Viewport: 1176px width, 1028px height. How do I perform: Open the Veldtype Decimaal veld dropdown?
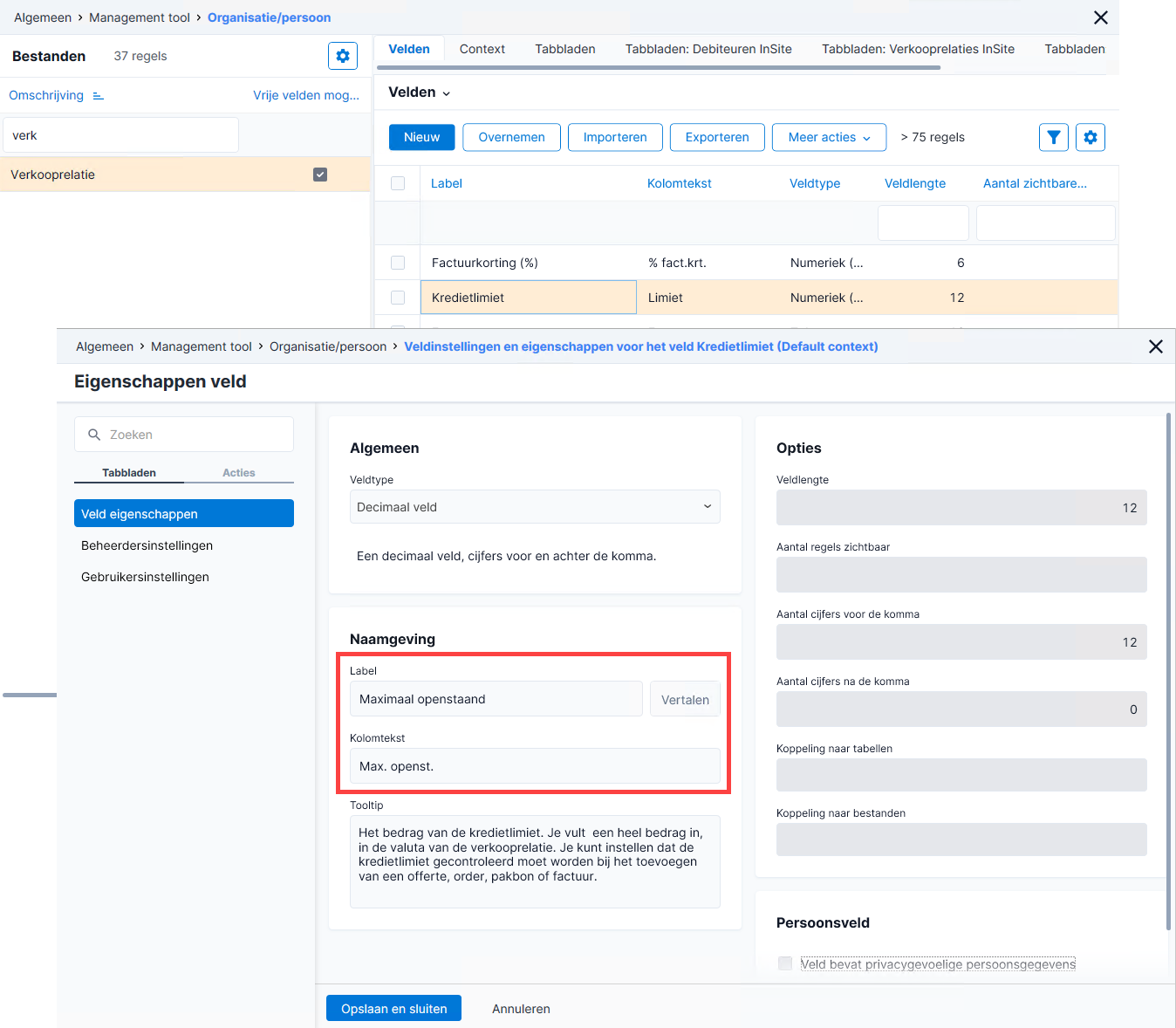click(x=535, y=507)
